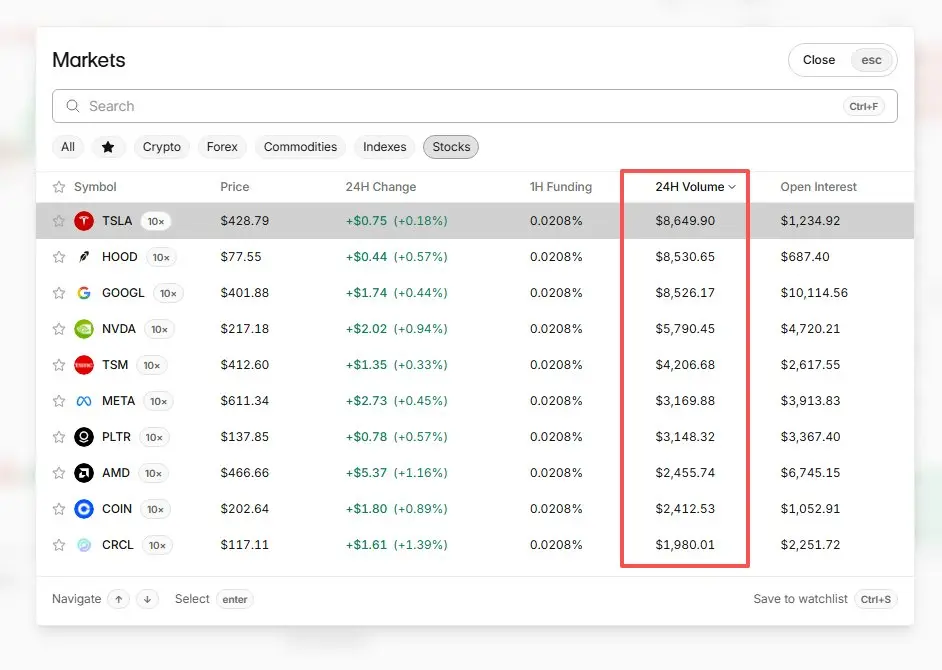Select the PLTR symbol name

coord(116,437)
